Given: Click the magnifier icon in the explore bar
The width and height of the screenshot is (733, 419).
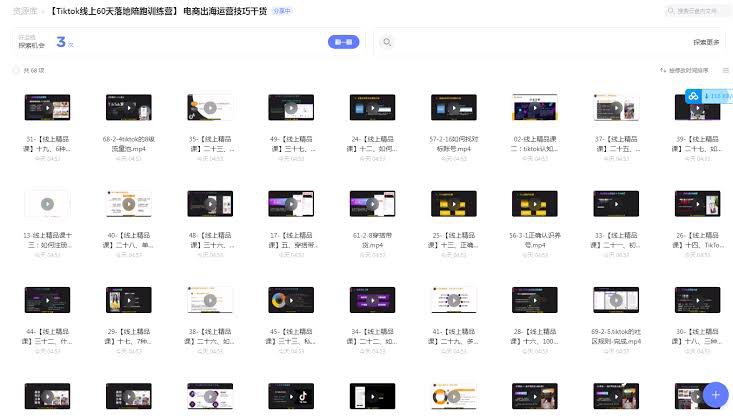Looking at the screenshot, I should pos(387,42).
